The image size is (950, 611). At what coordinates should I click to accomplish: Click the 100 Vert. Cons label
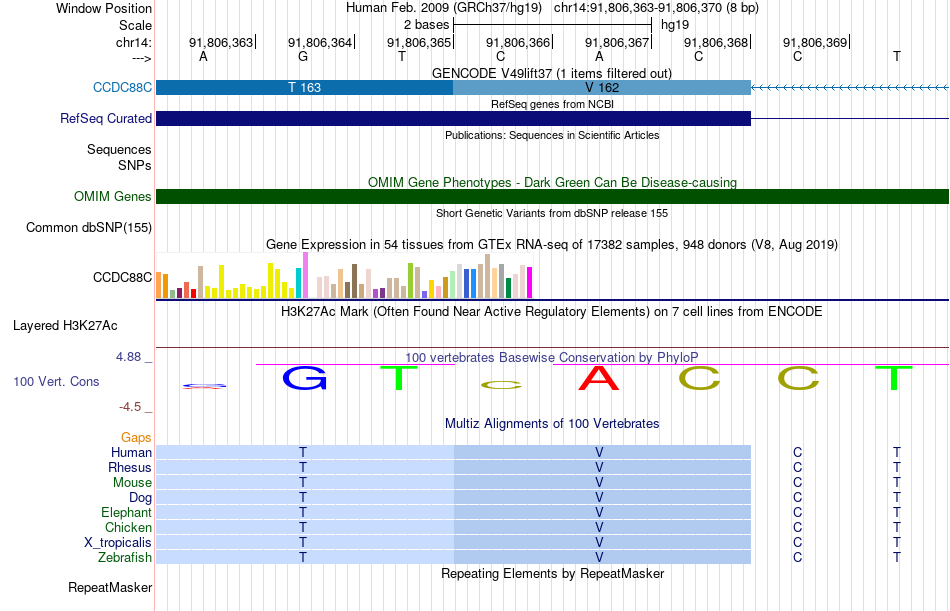56,381
